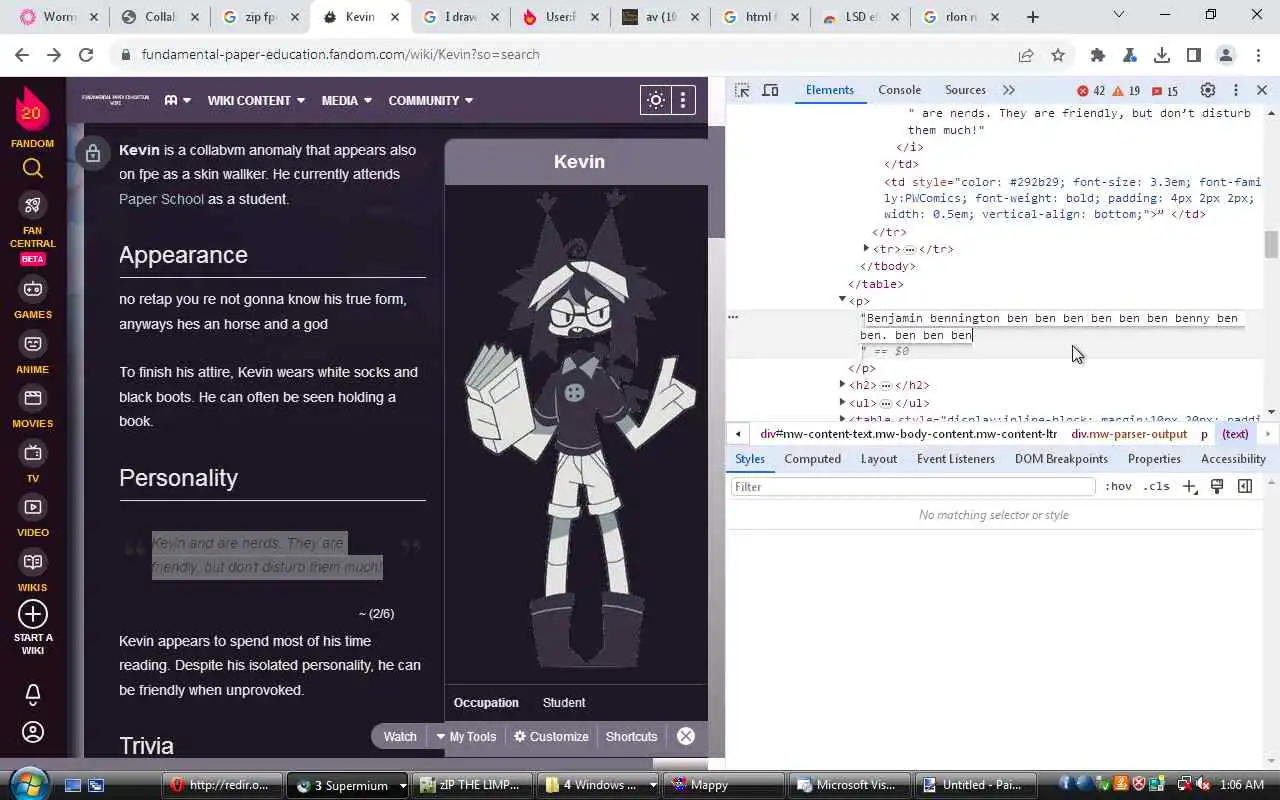This screenshot has width=1280, height=800.
Task: Toggle .cls element classes panel
Action: pos(1157,487)
